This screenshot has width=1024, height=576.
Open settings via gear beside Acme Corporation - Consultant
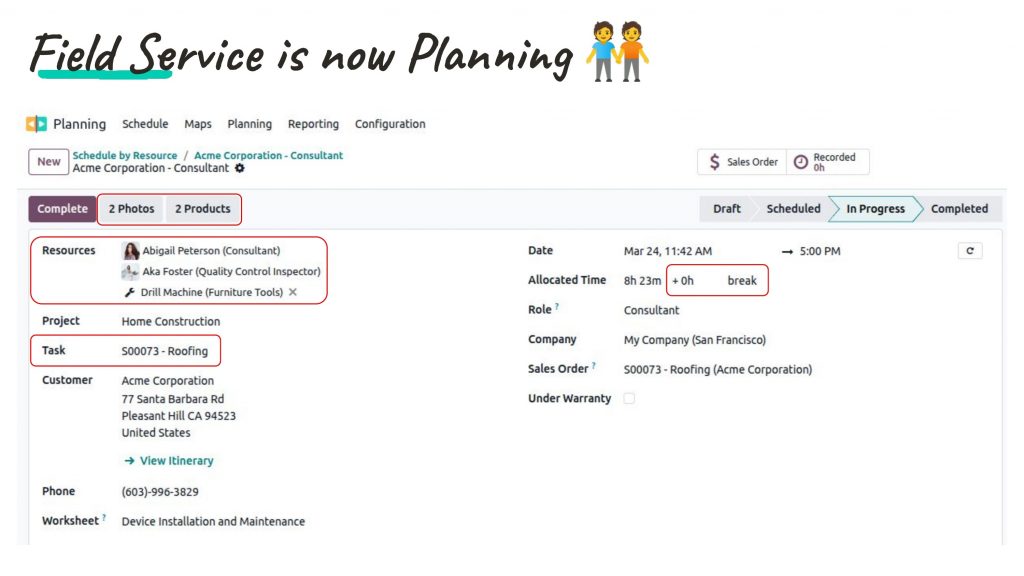(x=238, y=169)
